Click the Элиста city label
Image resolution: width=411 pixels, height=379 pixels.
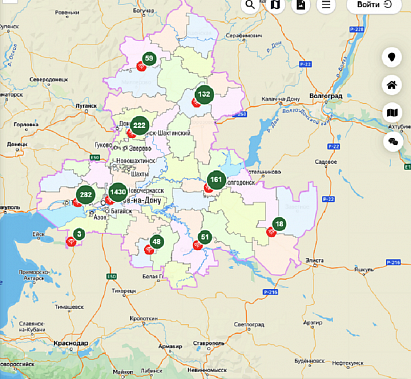314,260
